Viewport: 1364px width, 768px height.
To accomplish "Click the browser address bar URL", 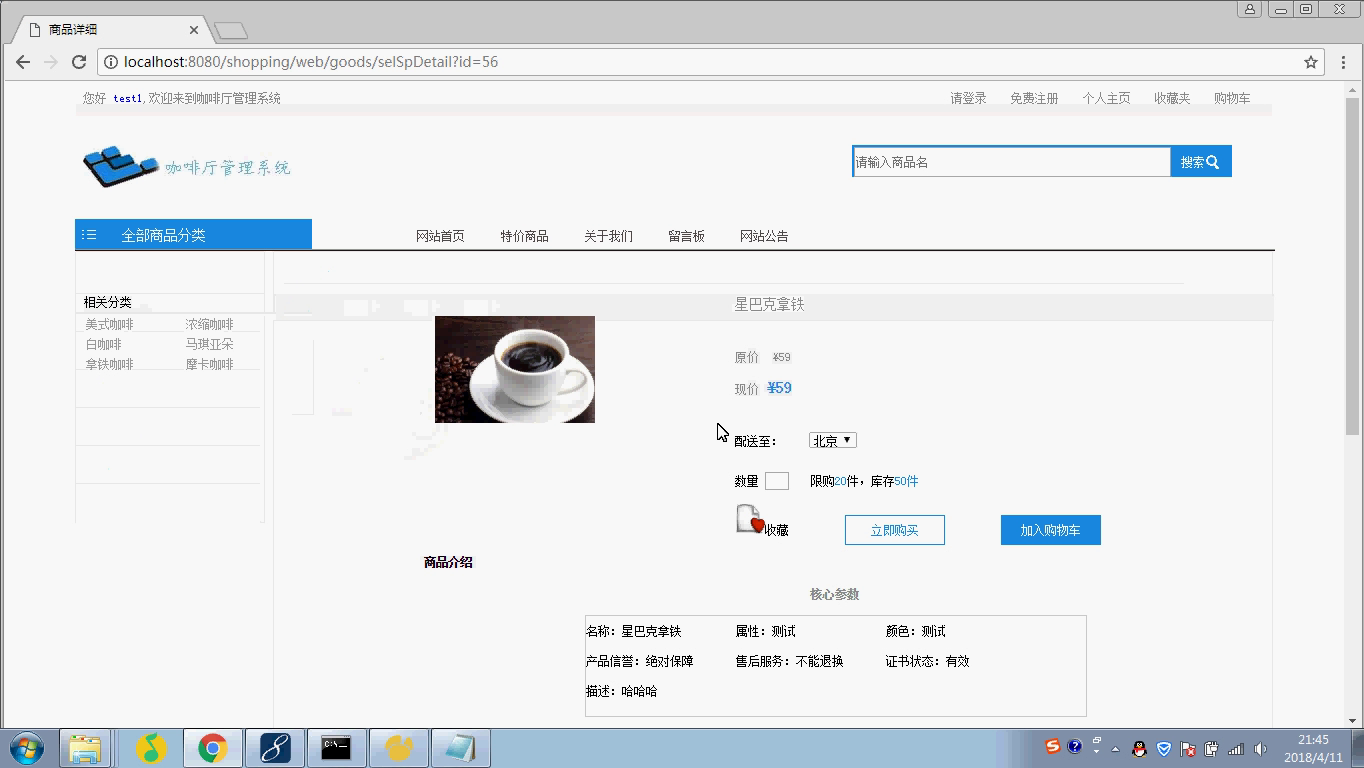I will coord(311,62).
